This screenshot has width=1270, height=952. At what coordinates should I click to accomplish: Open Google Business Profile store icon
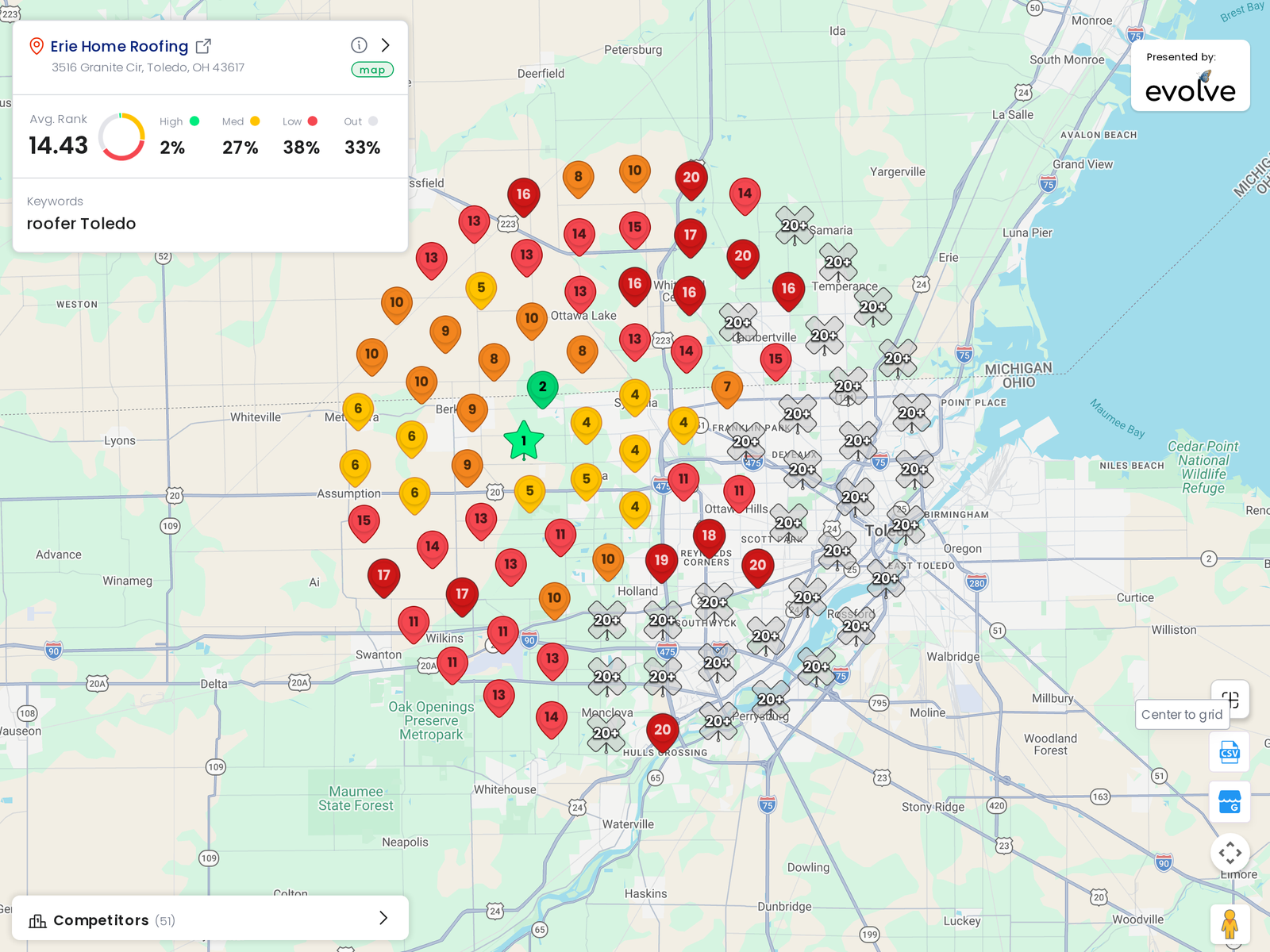pos(1230,802)
